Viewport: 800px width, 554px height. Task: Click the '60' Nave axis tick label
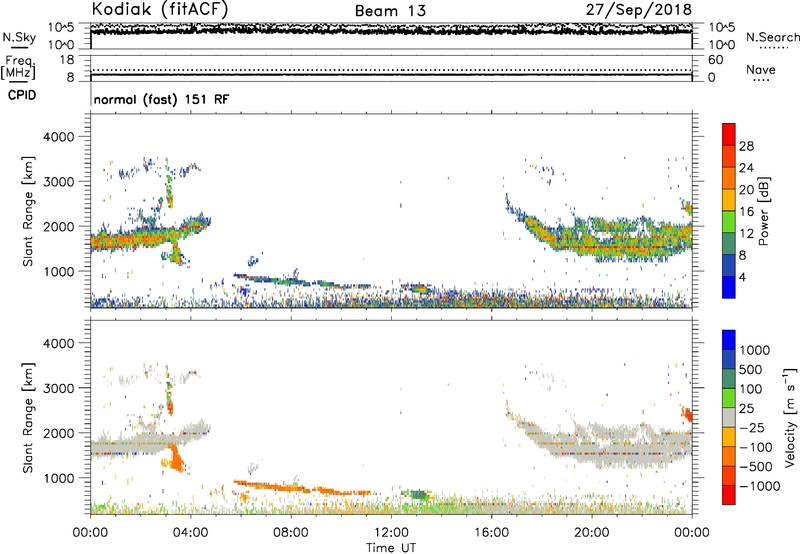tap(715, 60)
